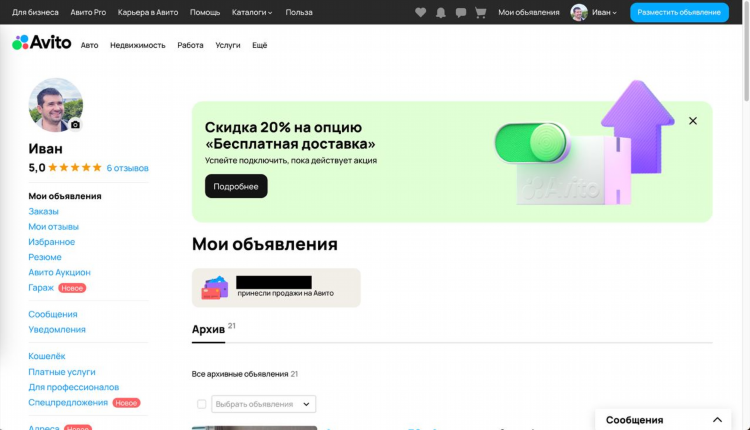Open Для профессионалов in sidebar

click(x=74, y=387)
